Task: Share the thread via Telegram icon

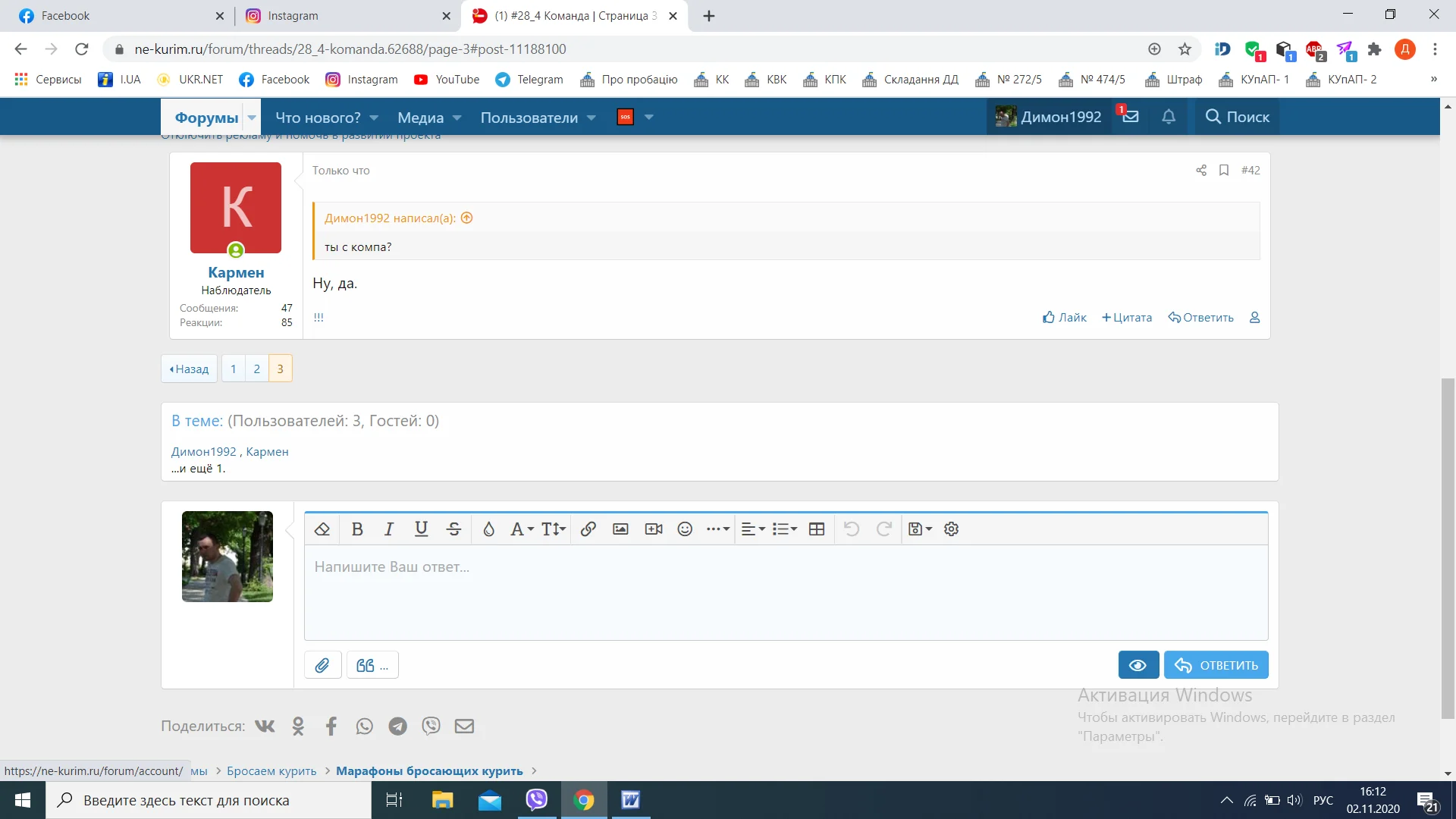Action: (x=397, y=726)
